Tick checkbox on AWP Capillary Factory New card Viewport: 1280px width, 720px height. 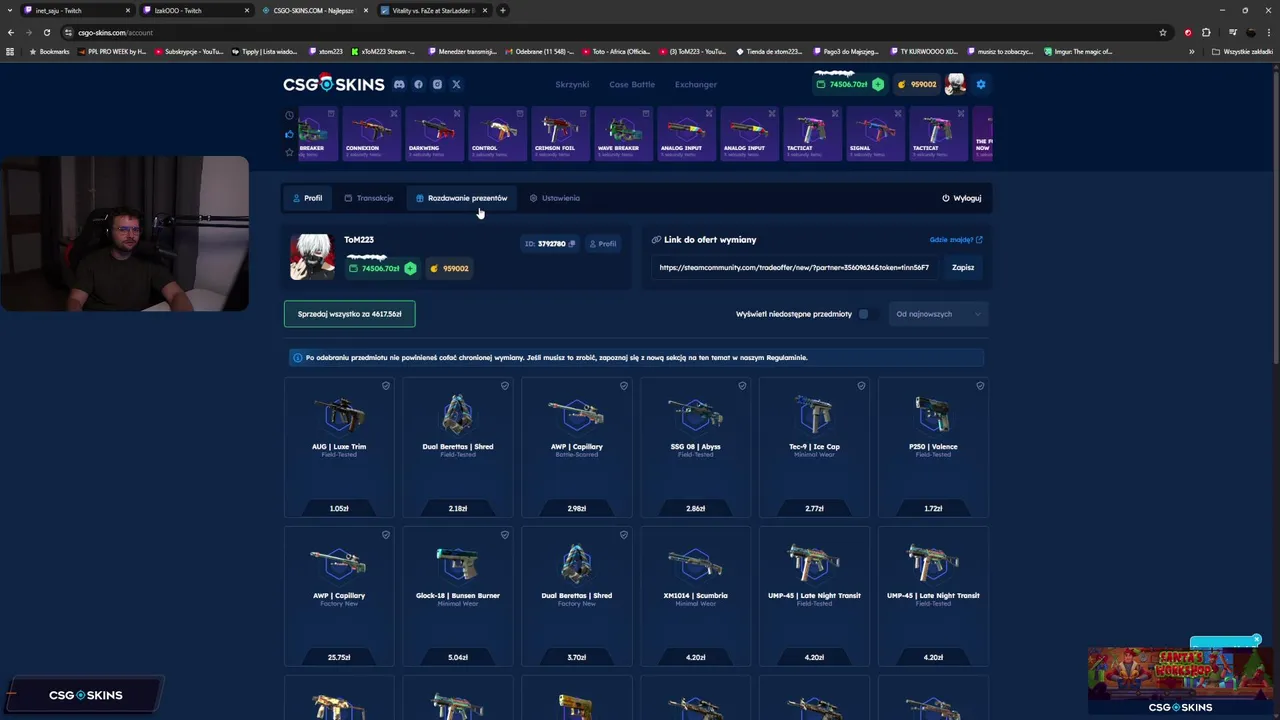point(386,535)
